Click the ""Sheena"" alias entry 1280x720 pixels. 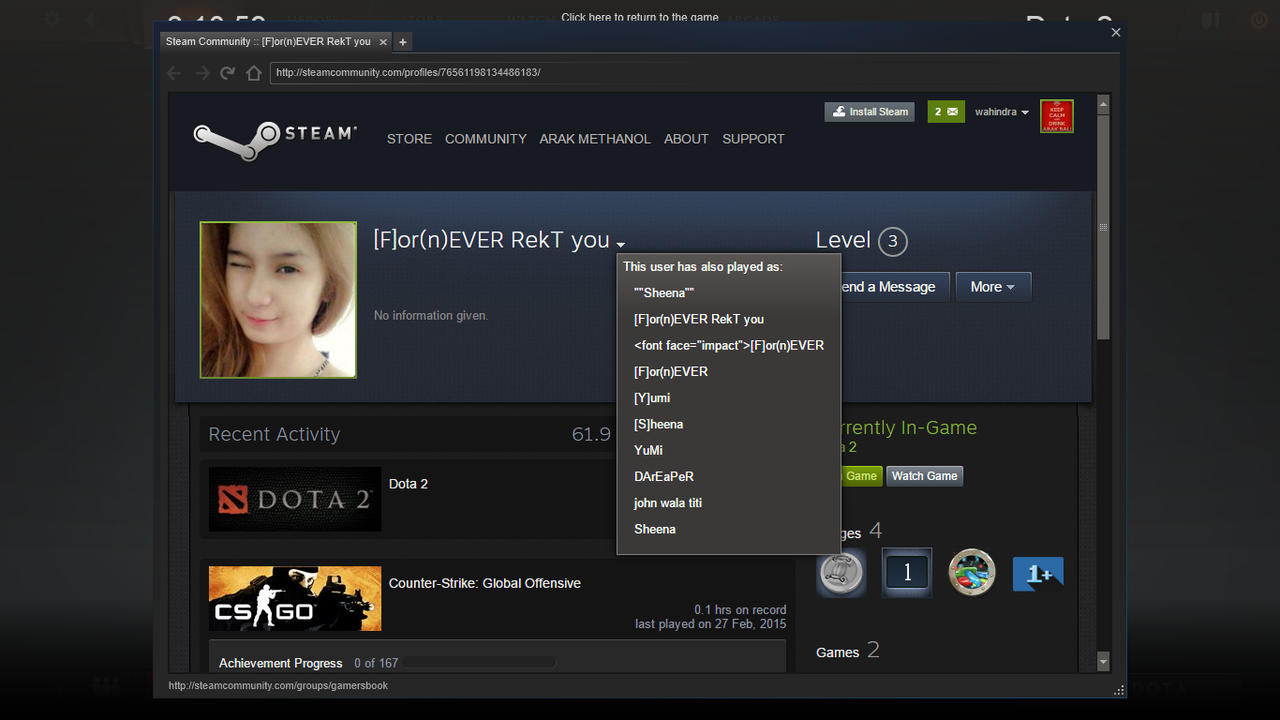click(664, 293)
